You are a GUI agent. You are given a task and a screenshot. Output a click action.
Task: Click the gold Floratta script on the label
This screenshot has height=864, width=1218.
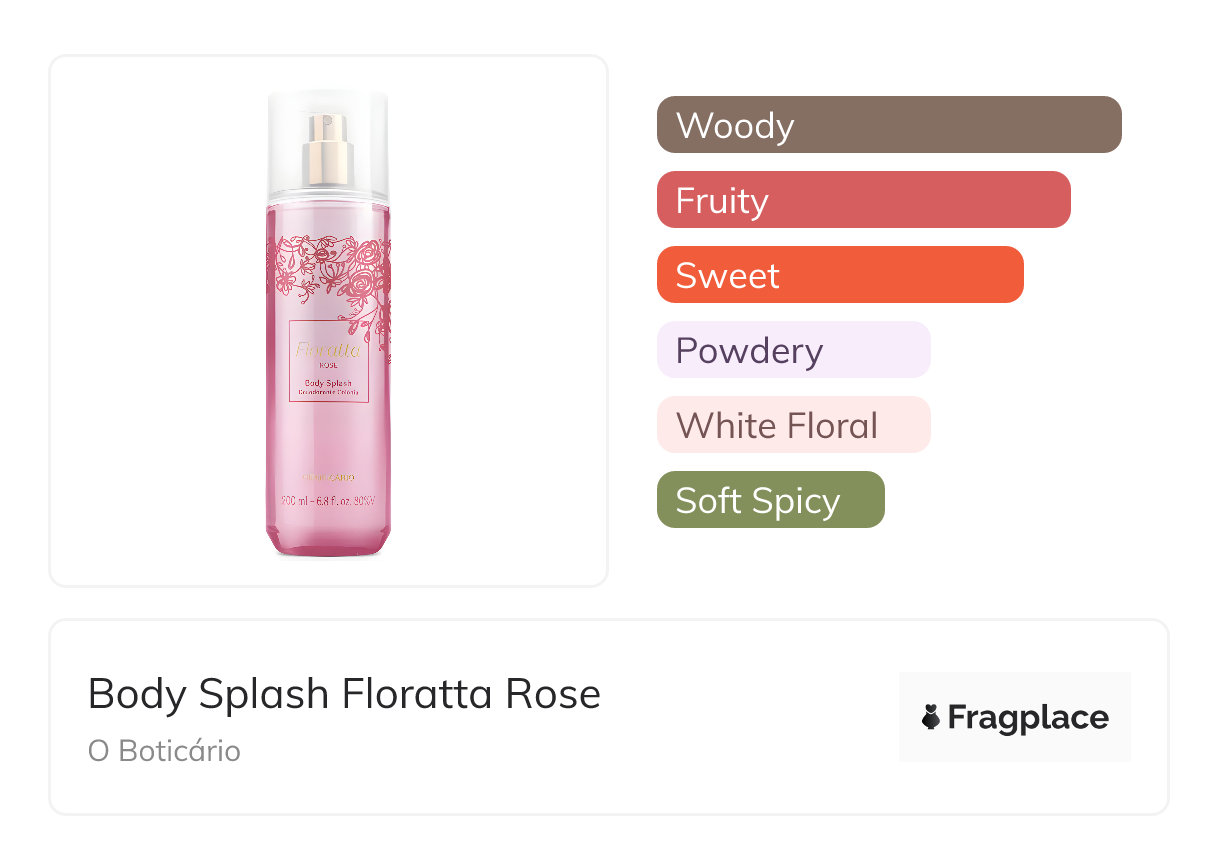click(x=328, y=350)
